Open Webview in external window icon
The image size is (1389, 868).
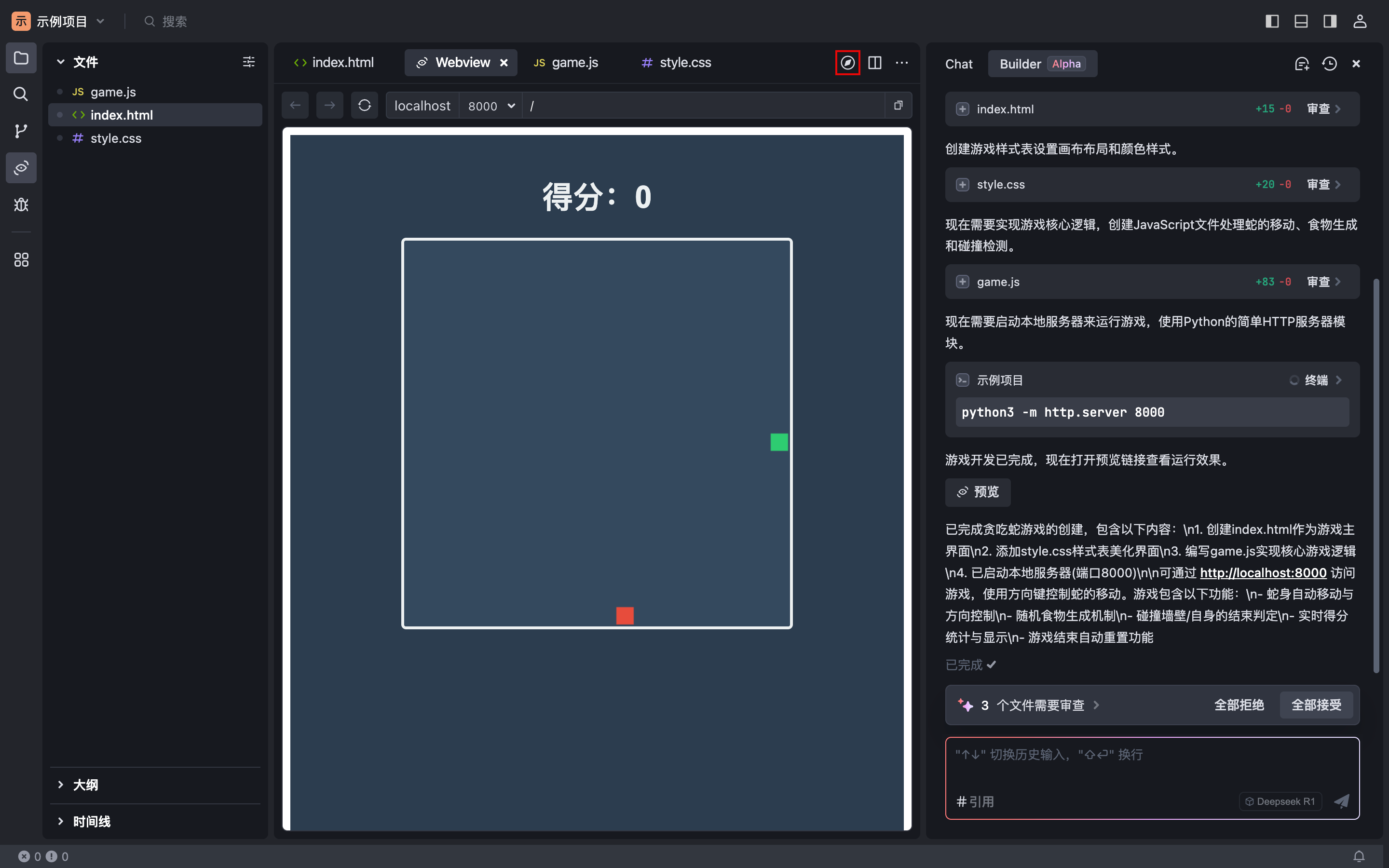tap(898, 106)
